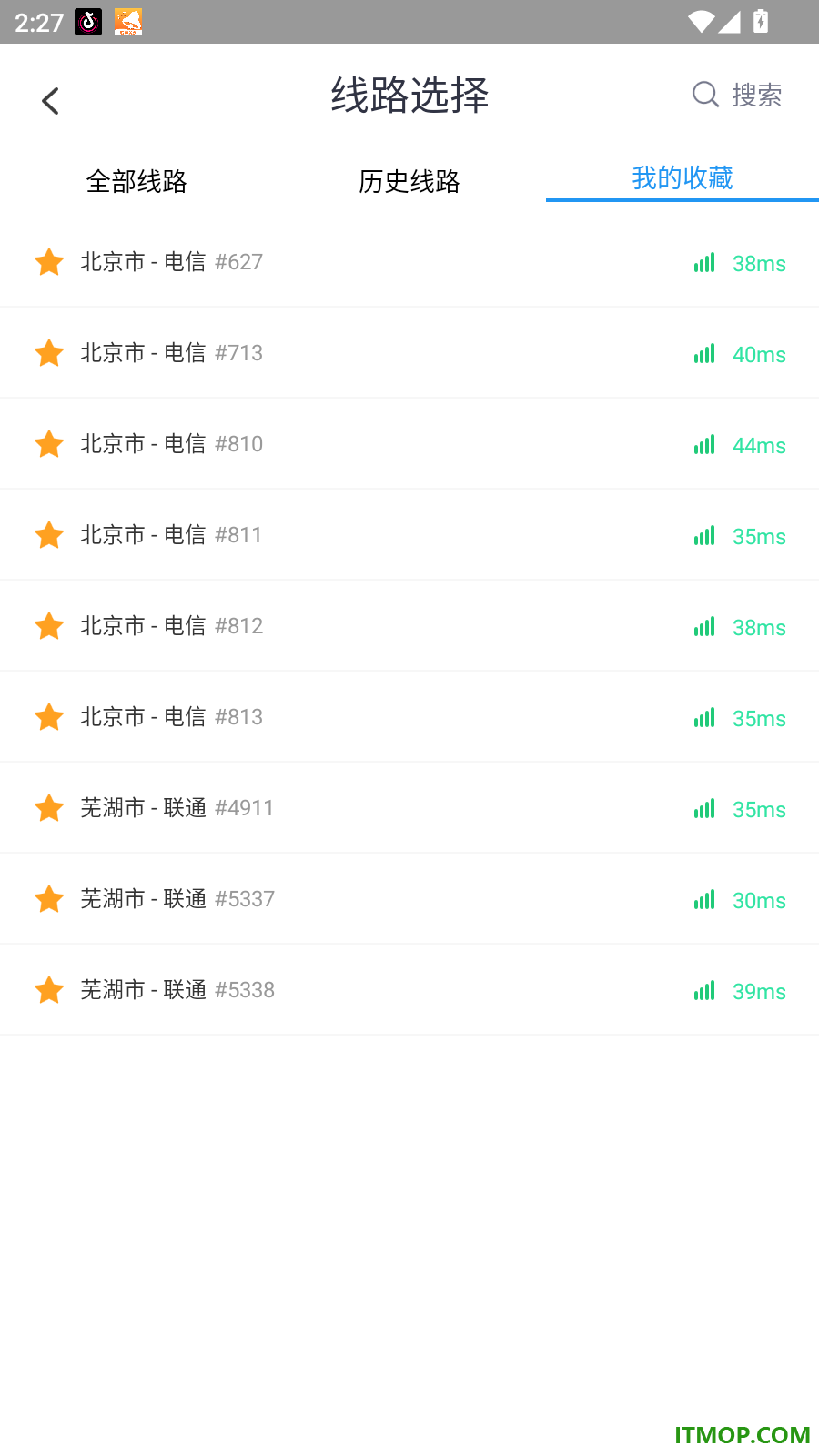Click signal bars icon for #810
The height and width of the screenshot is (1456, 819).
click(704, 444)
